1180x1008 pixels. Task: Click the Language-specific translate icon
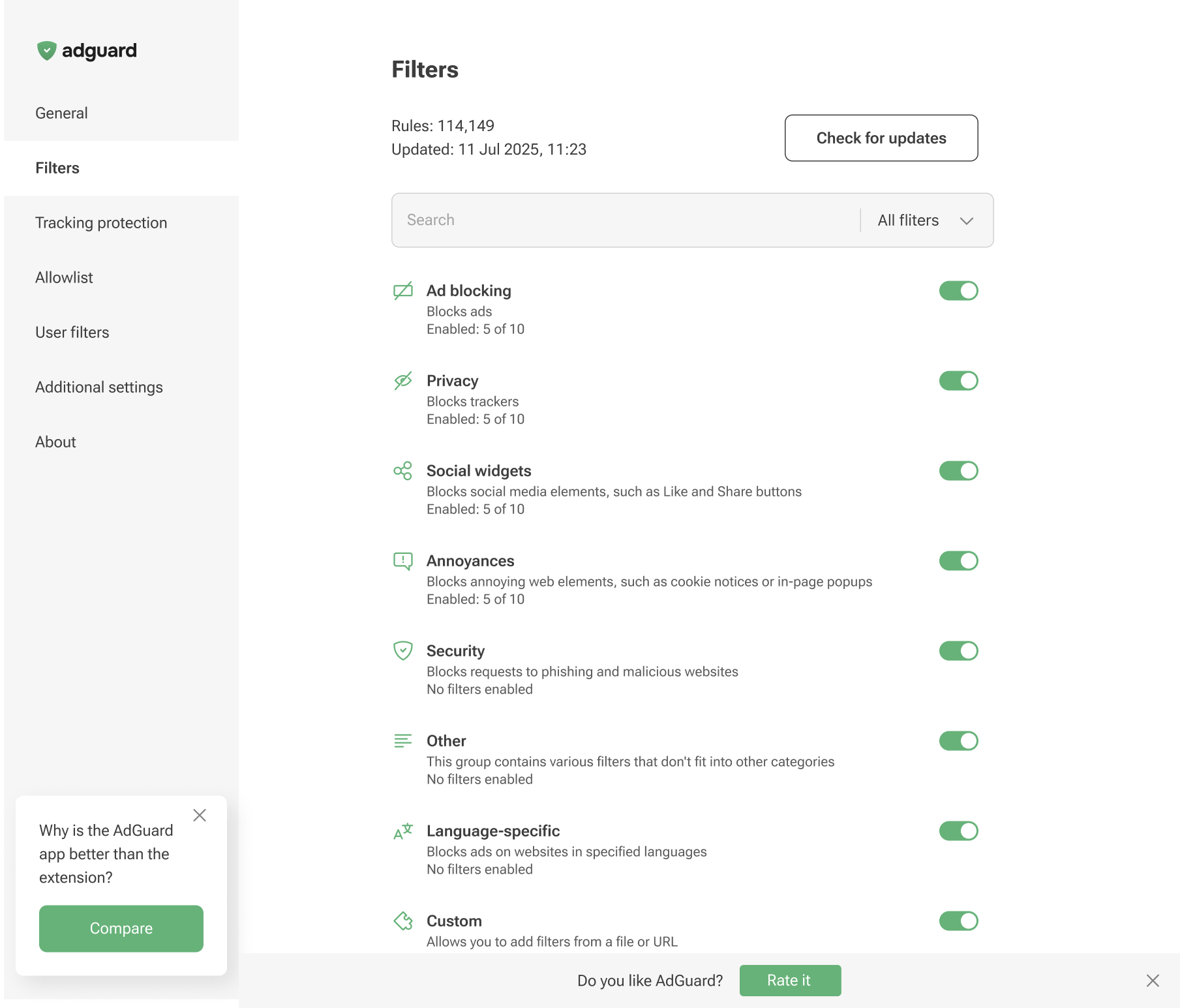tap(403, 831)
